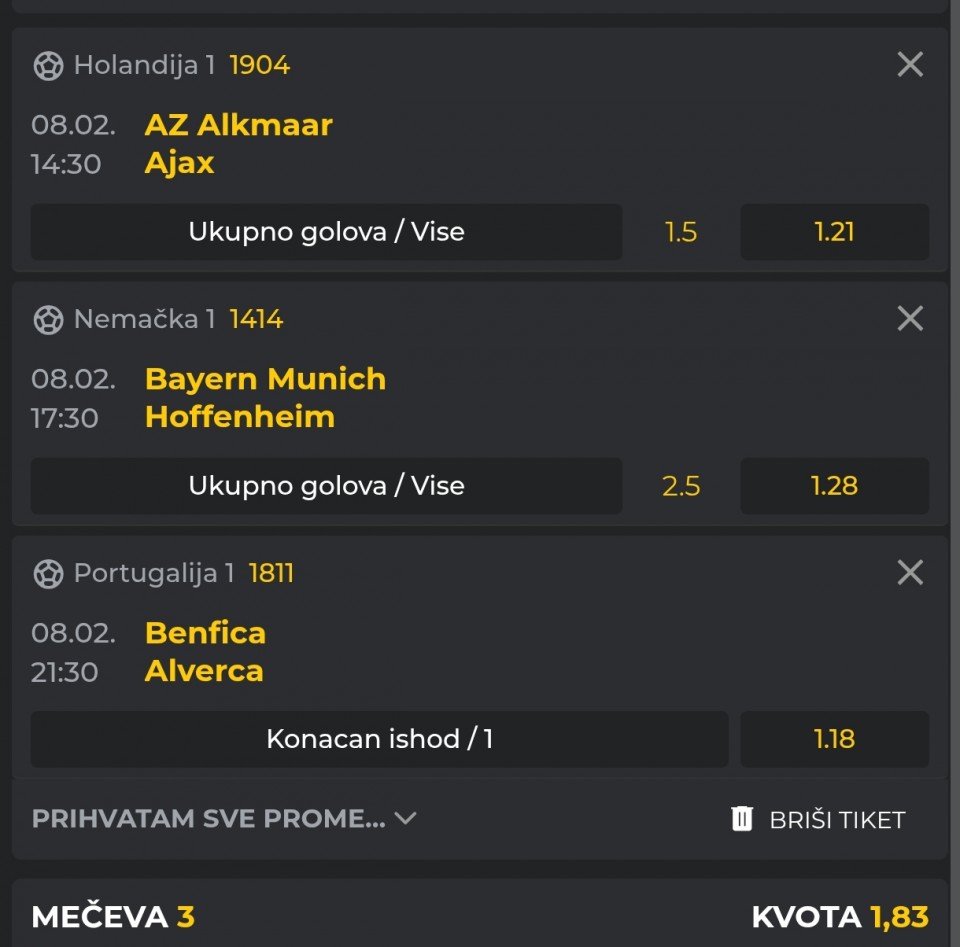
Task: Click the AZ Alkmaar team name
Action: [238, 125]
